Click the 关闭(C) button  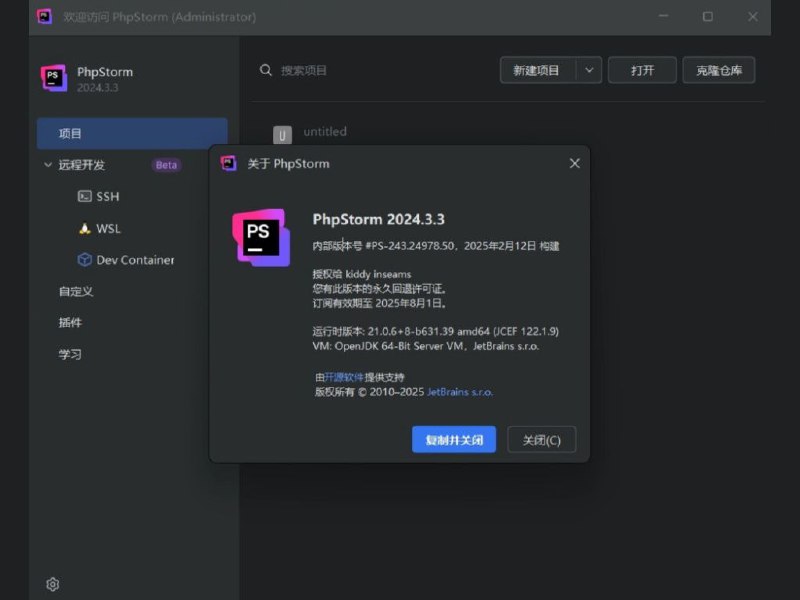point(542,439)
